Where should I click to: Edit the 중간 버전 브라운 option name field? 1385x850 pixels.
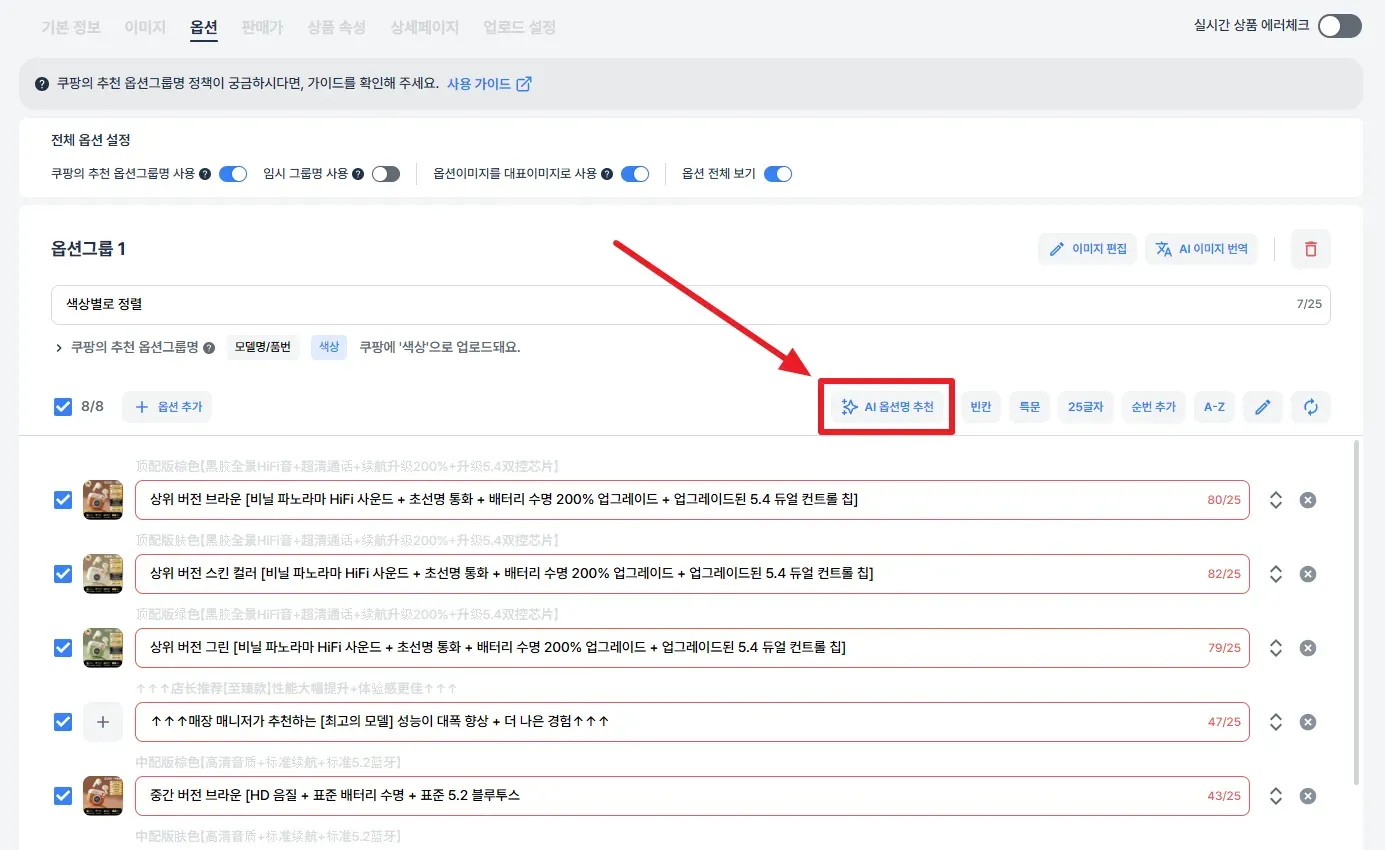point(692,796)
